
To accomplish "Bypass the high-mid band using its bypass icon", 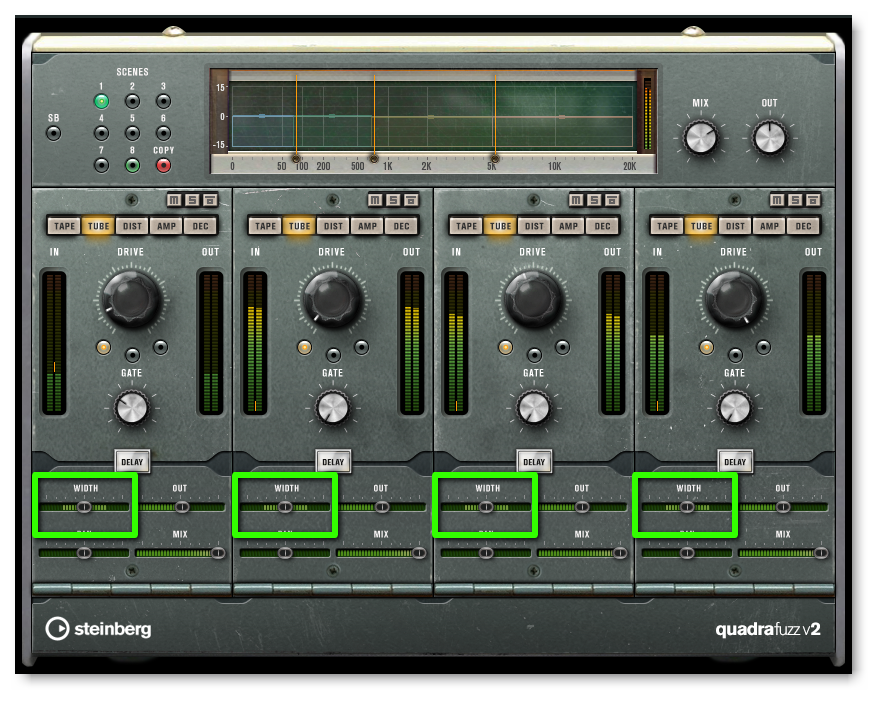I will point(612,200).
